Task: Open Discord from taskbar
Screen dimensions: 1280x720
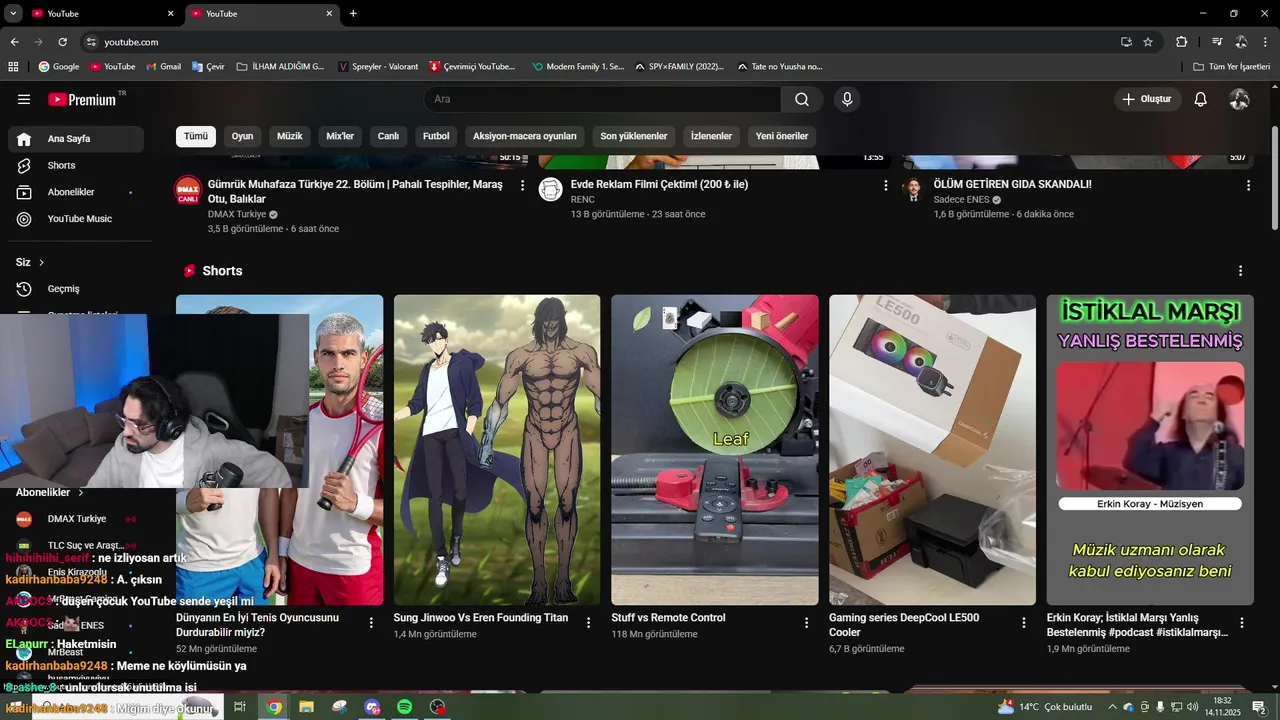Action: 372,707
